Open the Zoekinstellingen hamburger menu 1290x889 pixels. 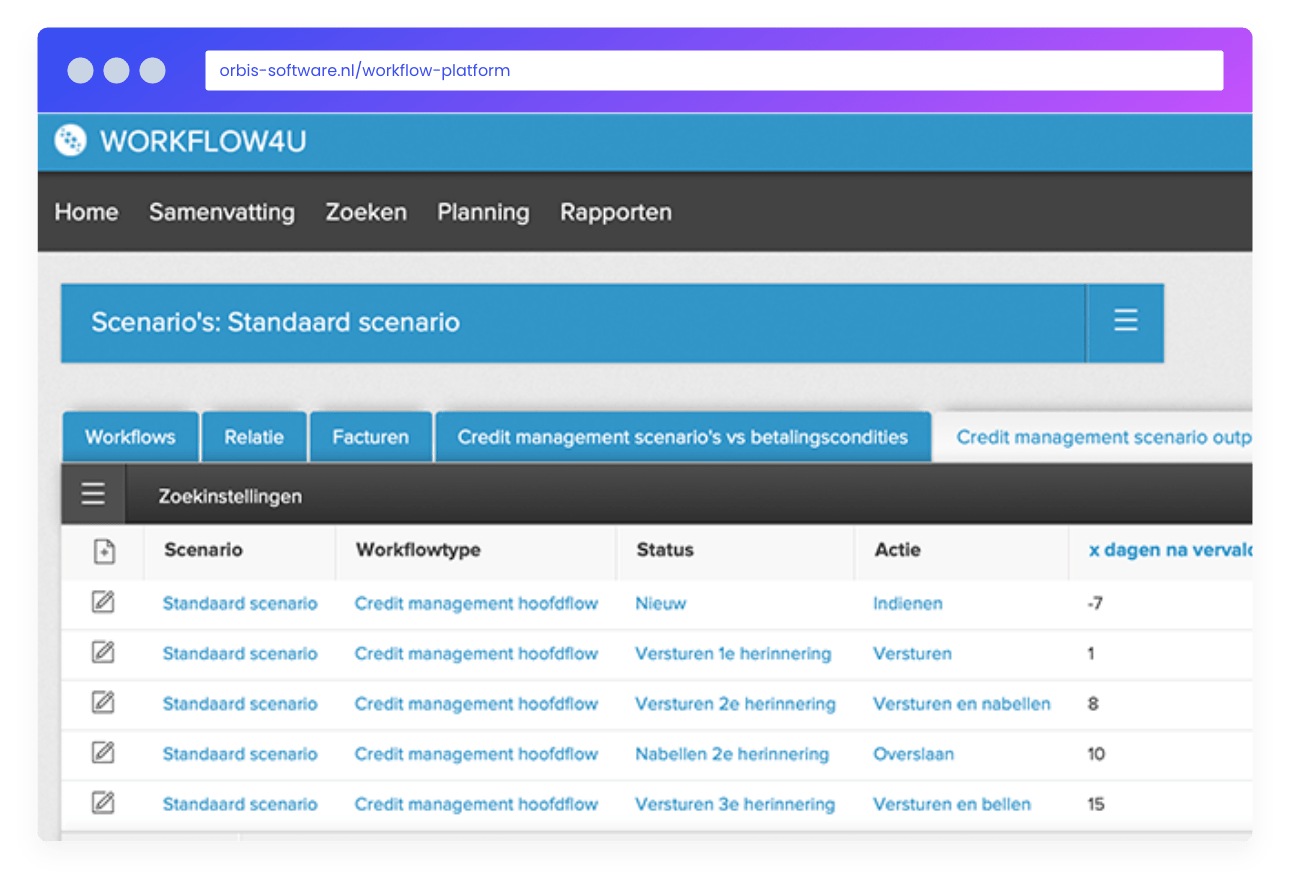93,494
